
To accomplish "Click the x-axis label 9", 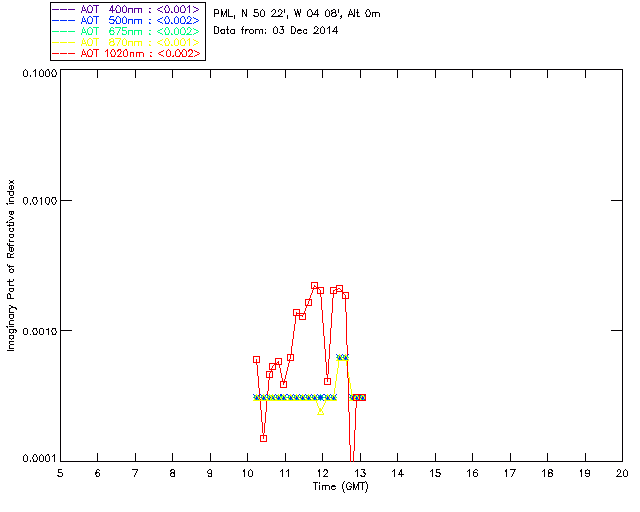I will tap(210, 473).
